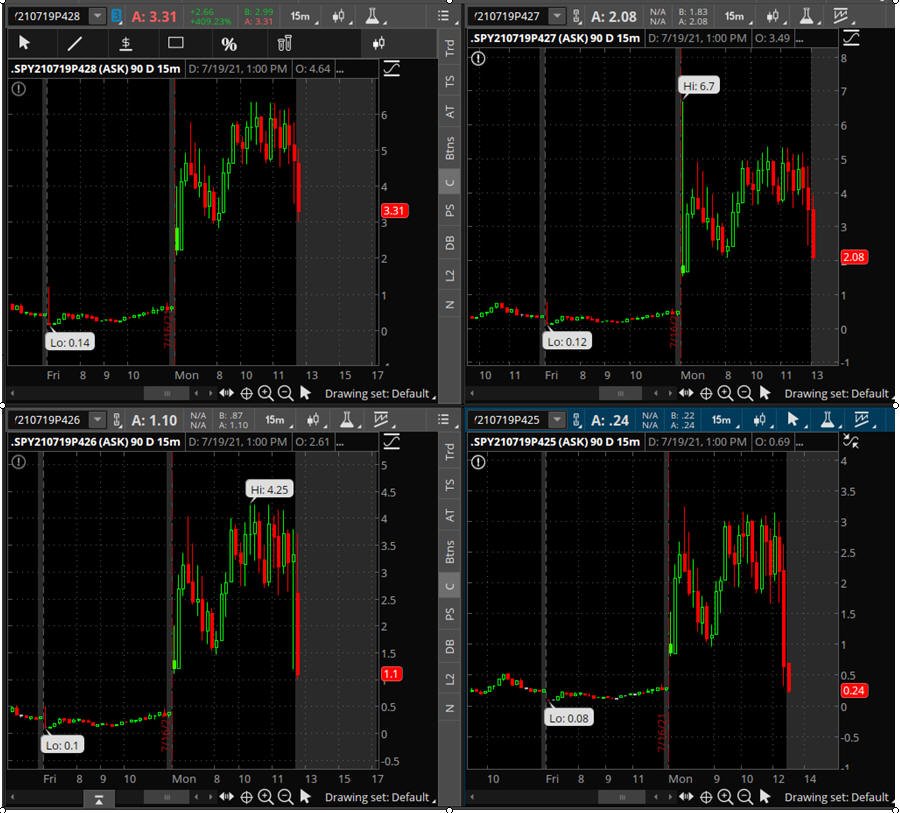This screenshot has height=813, width=900.
Task: Click the horizontal scrollbar thumb under P425 chart
Action: coord(620,797)
